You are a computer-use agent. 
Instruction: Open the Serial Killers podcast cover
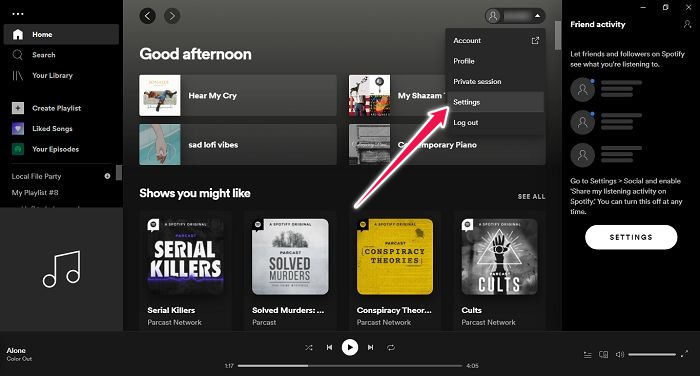point(185,257)
